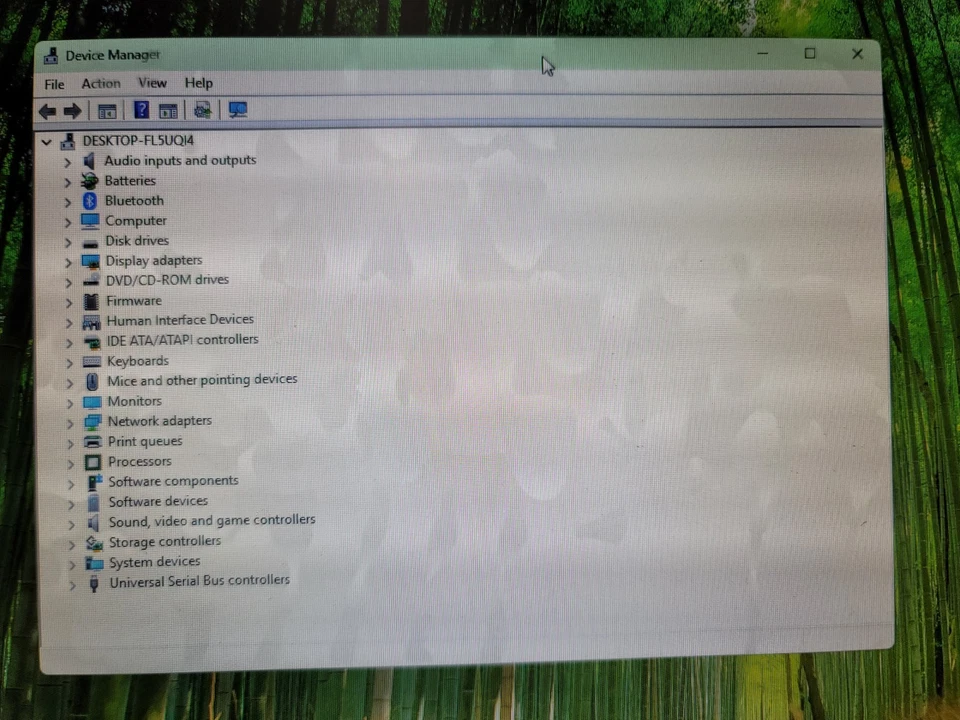Viewport: 960px width, 720px height.
Task: Open the View menu
Action: tap(152, 83)
